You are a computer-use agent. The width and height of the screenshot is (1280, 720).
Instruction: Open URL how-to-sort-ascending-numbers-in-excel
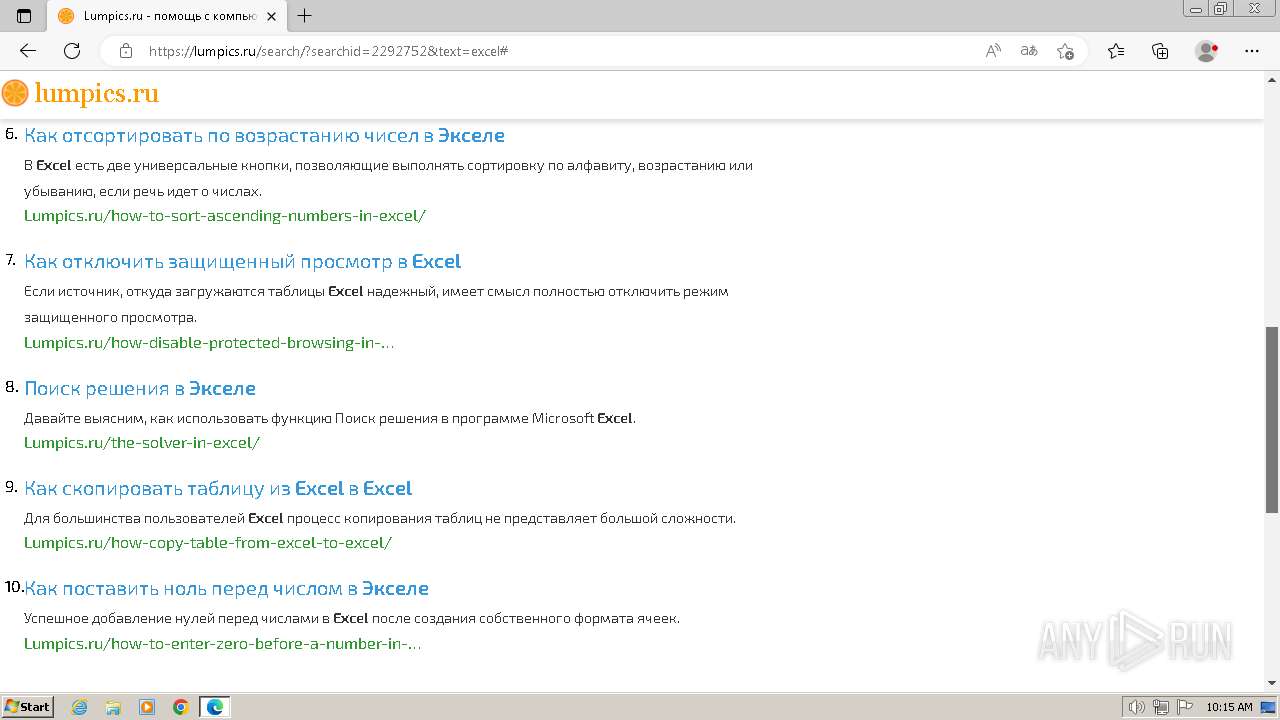click(x=225, y=215)
